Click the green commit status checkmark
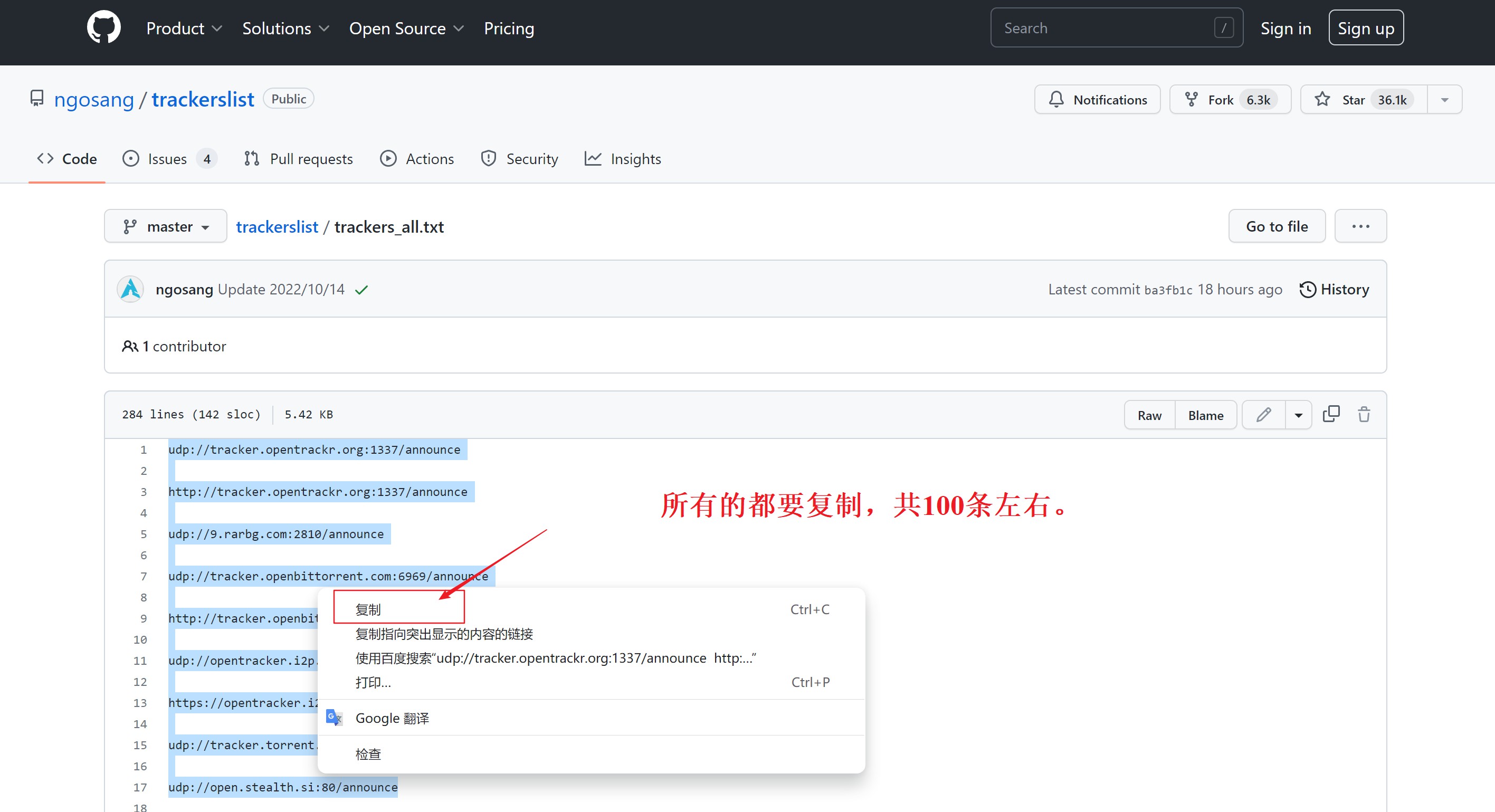The width and height of the screenshot is (1495, 812). (x=361, y=290)
